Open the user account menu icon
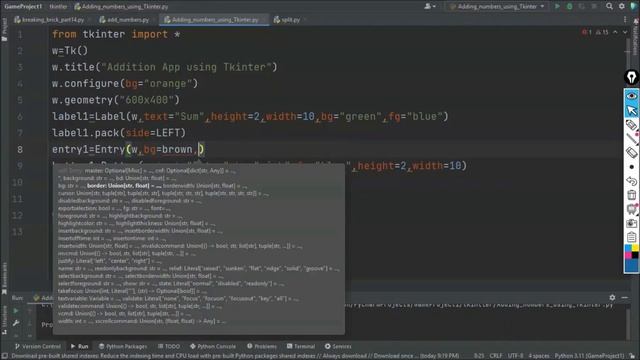Screen dimensions: 640x360 (429, 6)
